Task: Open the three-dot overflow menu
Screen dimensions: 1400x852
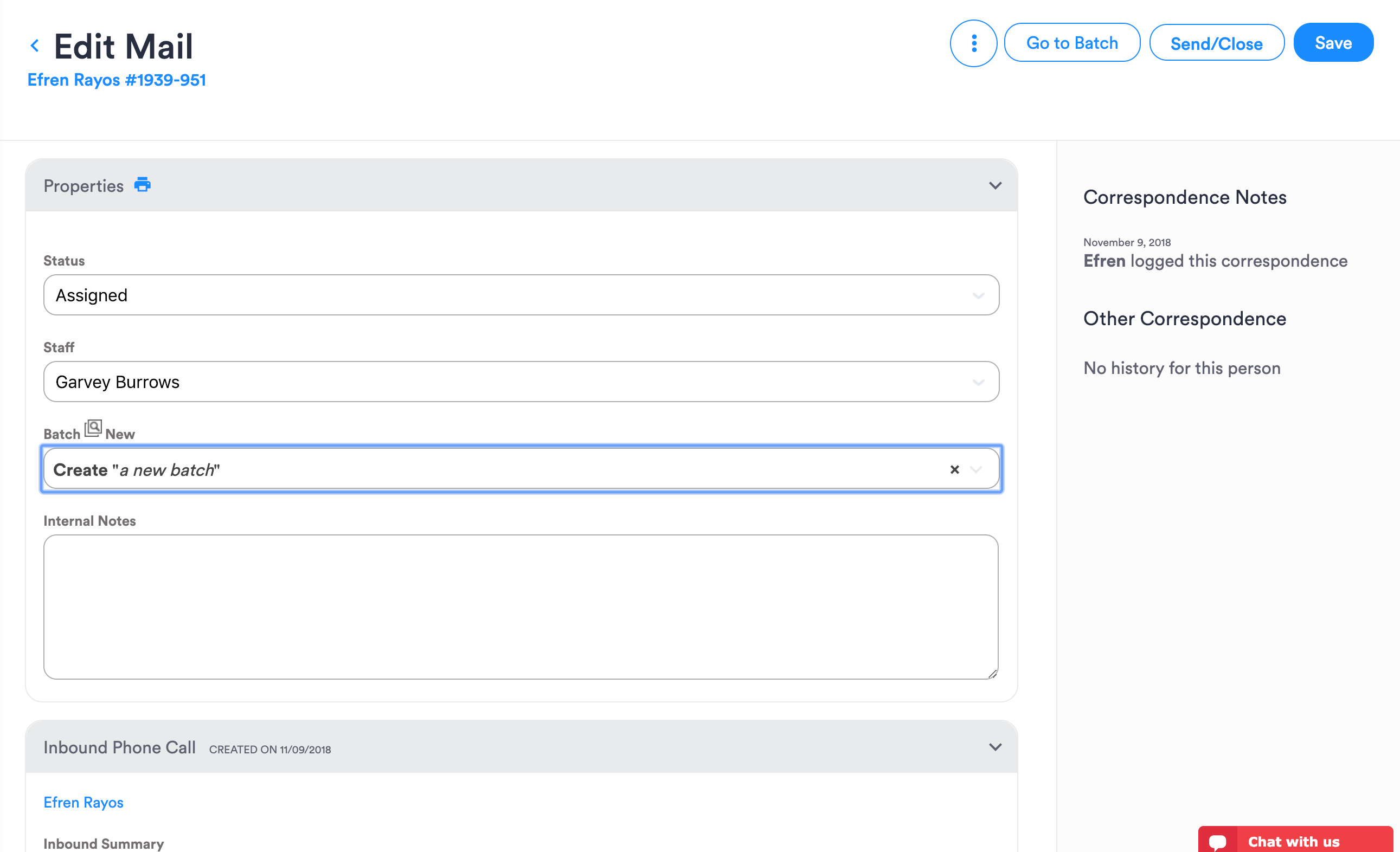Action: tap(973, 43)
